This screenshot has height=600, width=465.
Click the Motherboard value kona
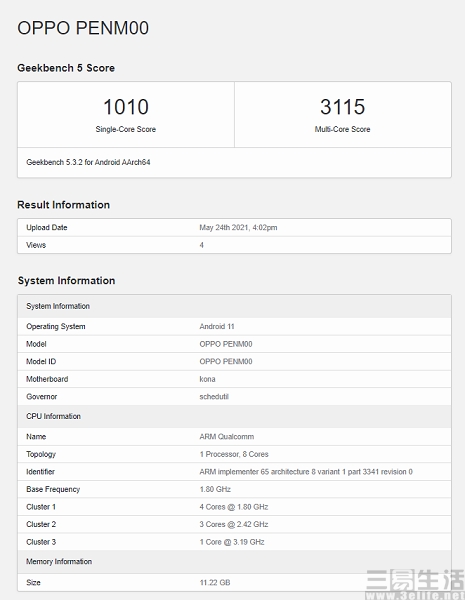(207, 379)
